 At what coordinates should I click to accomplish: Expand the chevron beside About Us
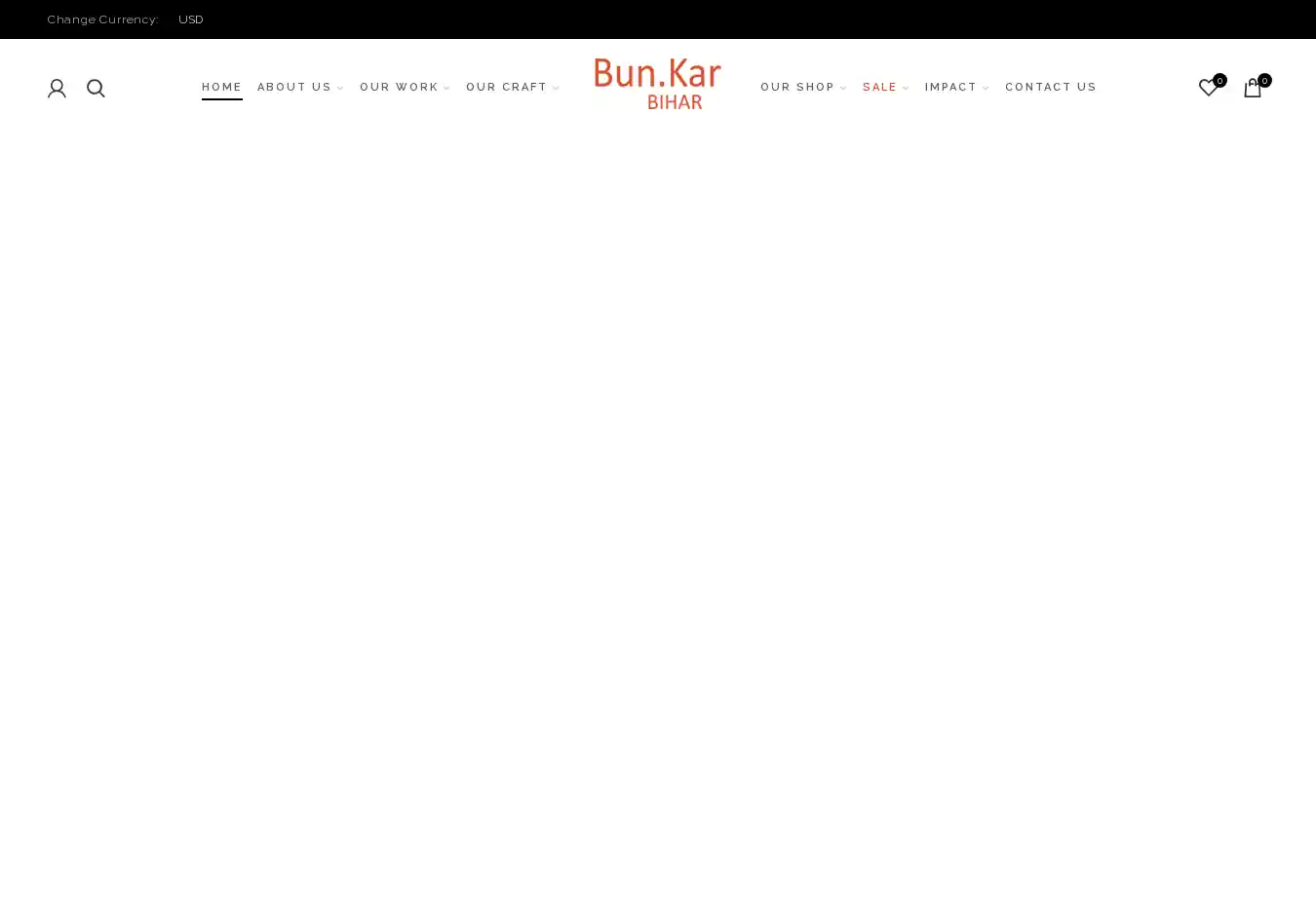point(340,89)
